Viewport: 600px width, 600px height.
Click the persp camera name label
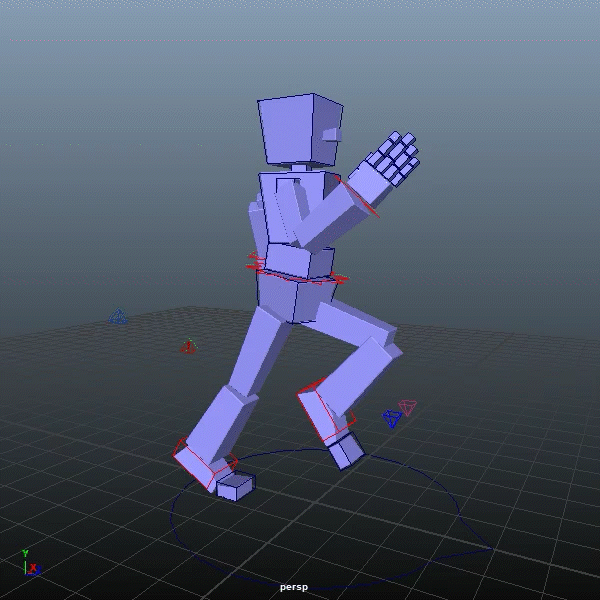point(293,587)
